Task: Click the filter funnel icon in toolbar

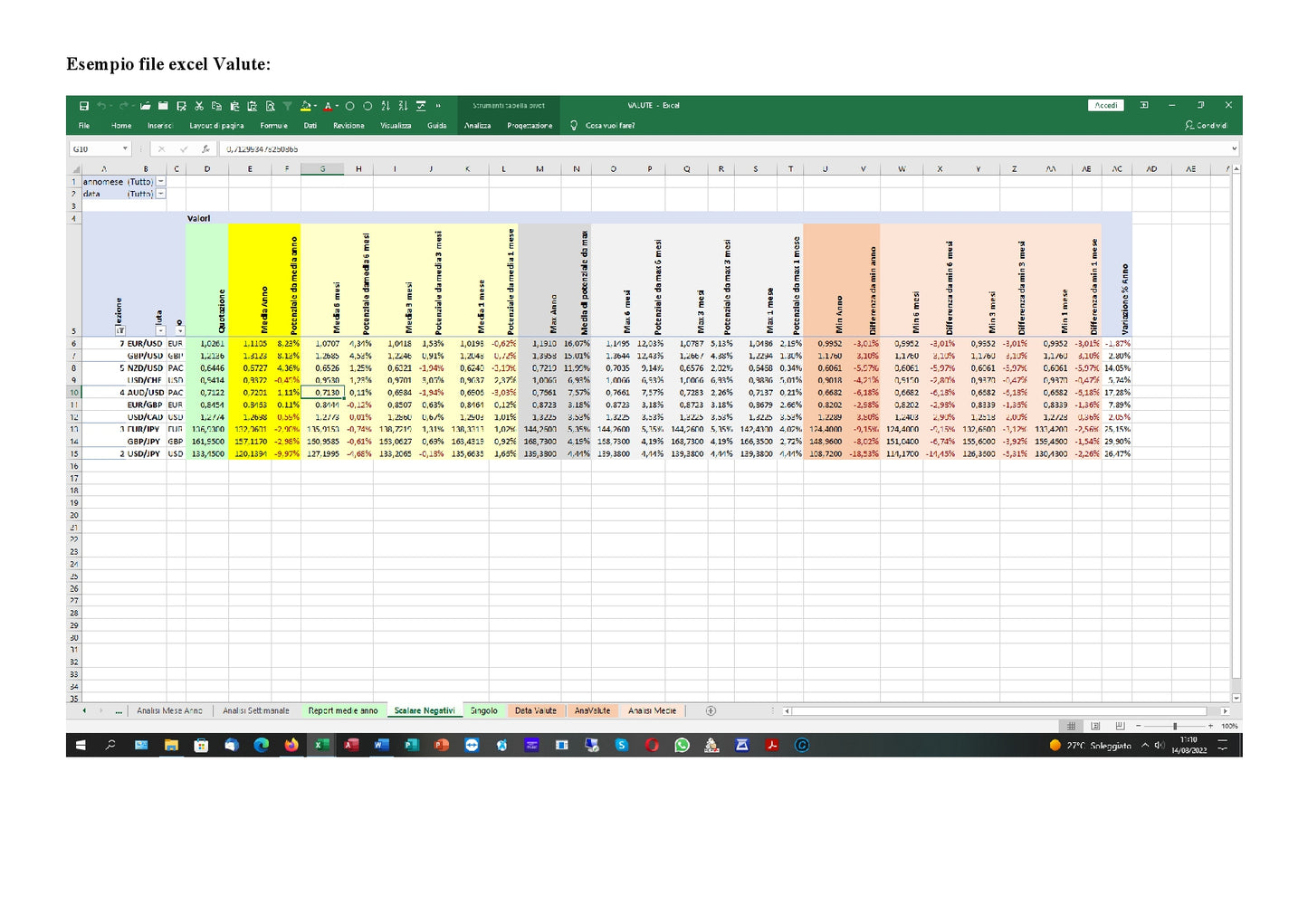Action: [x=287, y=106]
